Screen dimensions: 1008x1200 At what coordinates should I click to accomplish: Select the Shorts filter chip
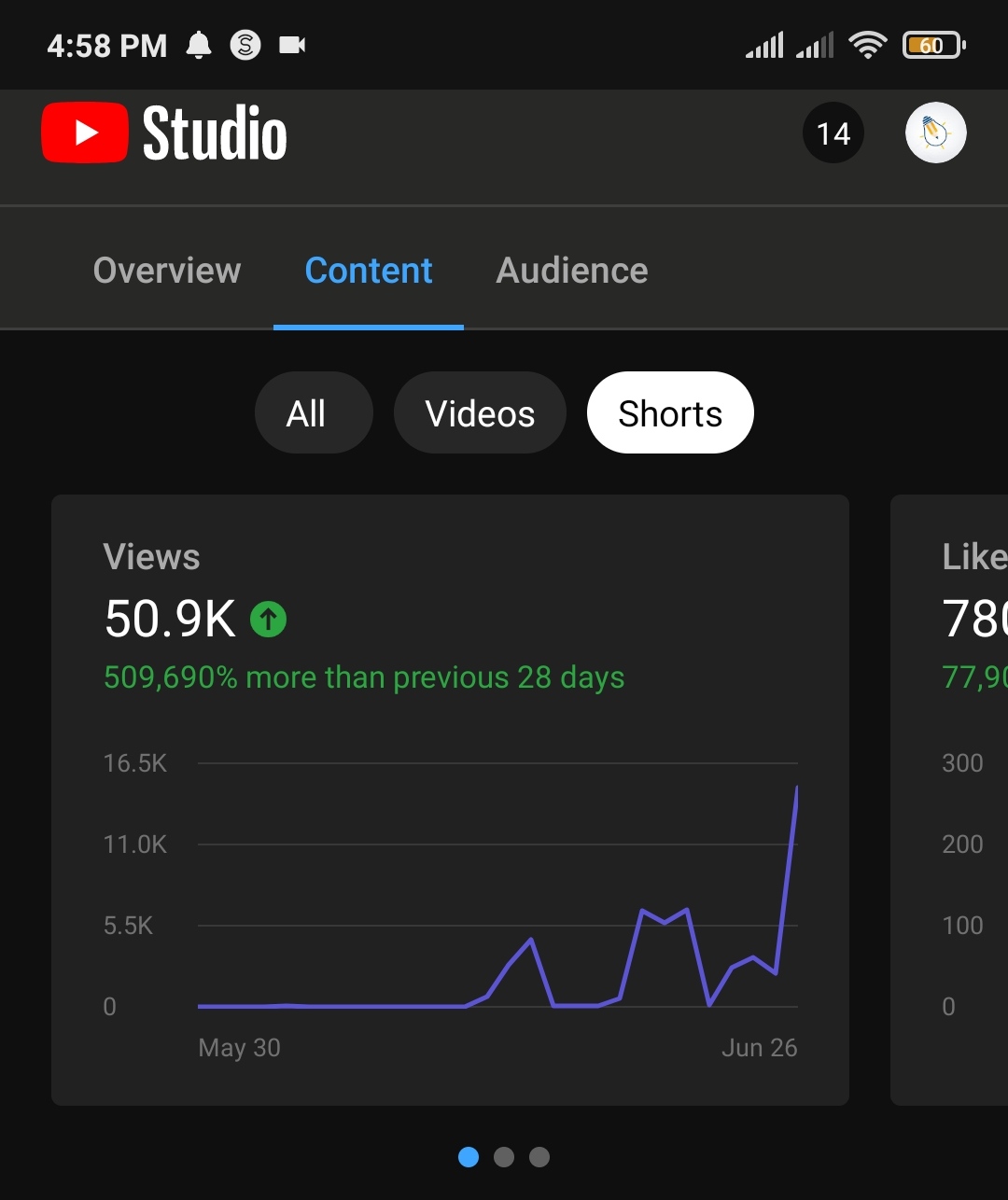click(670, 412)
